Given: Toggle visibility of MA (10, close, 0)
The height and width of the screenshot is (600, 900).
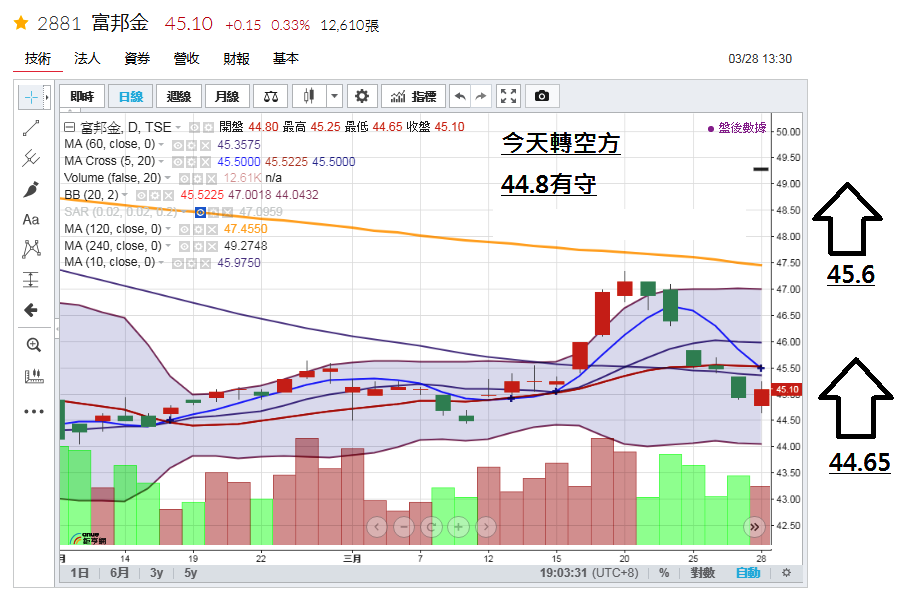Looking at the screenshot, I should [x=179, y=264].
